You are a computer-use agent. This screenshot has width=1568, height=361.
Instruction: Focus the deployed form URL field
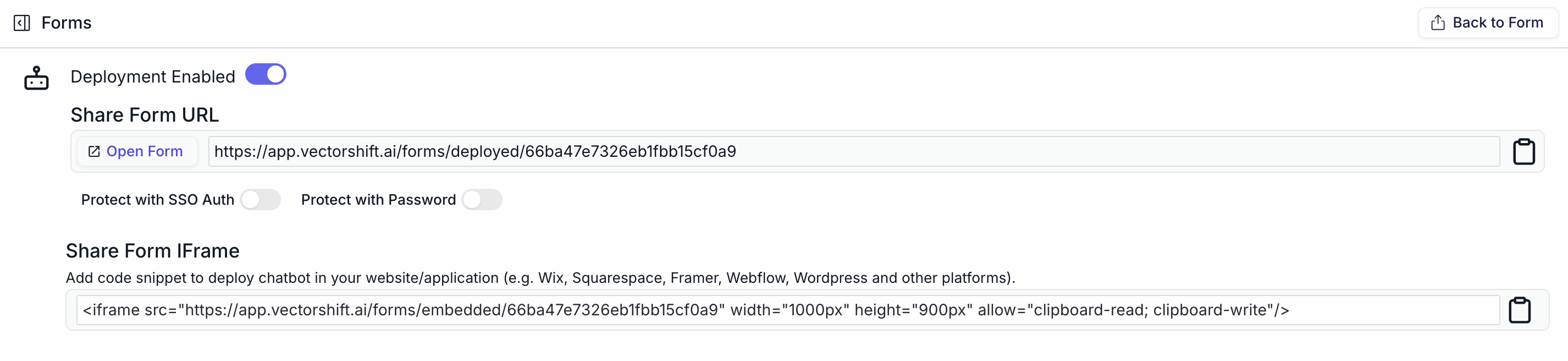(852, 151)
